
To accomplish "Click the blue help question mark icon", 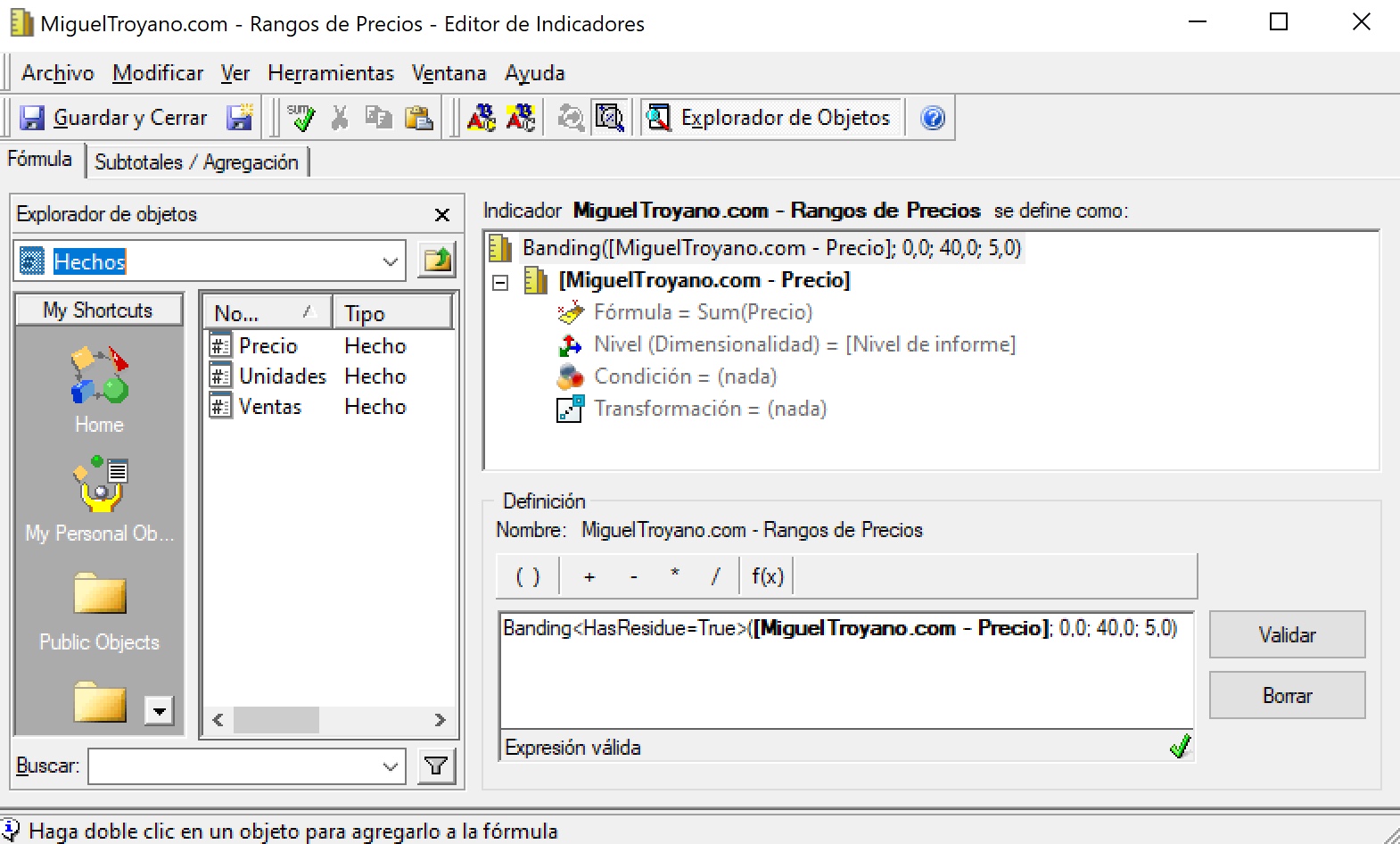I will tap(933, 118).
